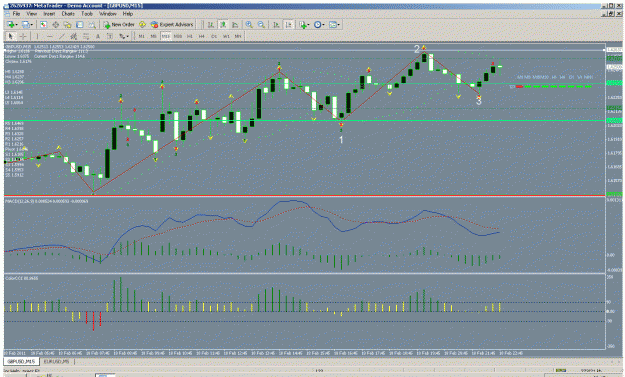The height and width of the screenshot is (377, 625).
Task: Open the Indicators list icon
Action: [x=303, y=25]
